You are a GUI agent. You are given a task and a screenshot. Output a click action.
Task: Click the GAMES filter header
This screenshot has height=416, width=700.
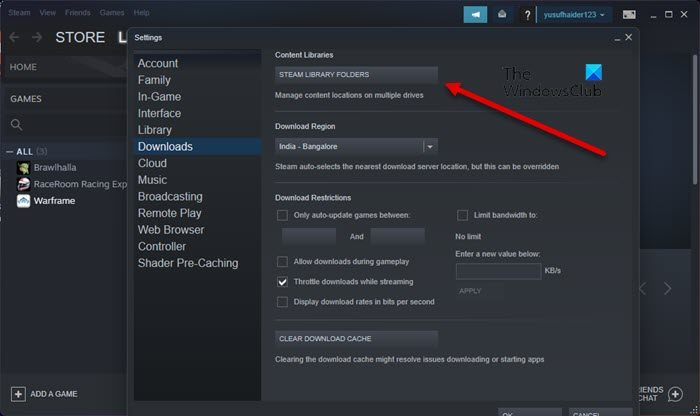click(26, 99)
